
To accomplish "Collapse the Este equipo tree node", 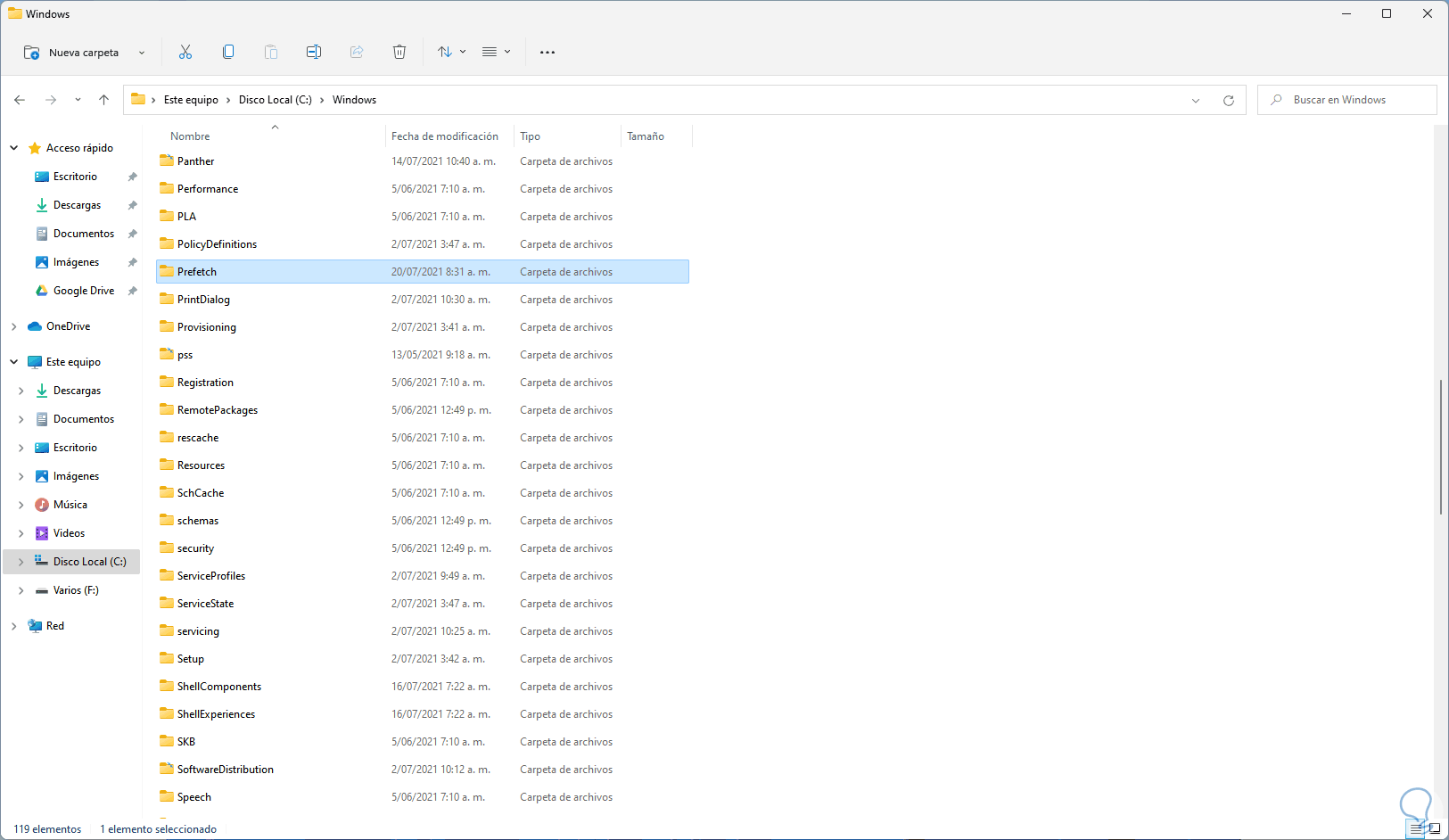I will pyautogui.click(x=14, y=362).
